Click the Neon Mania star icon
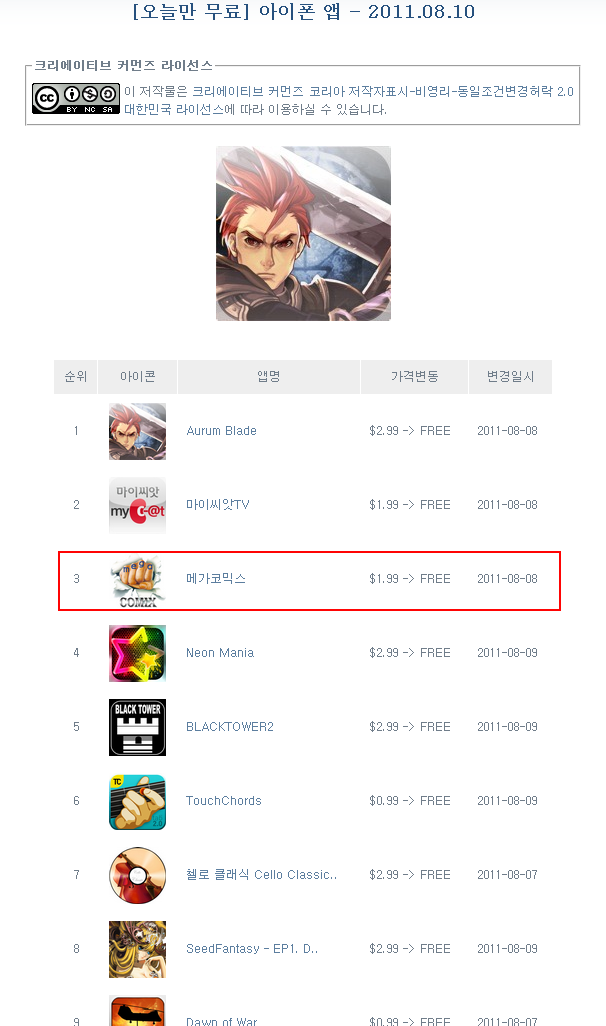Image resolution: width=606 pixels, height=1026 pixels. 137,653
